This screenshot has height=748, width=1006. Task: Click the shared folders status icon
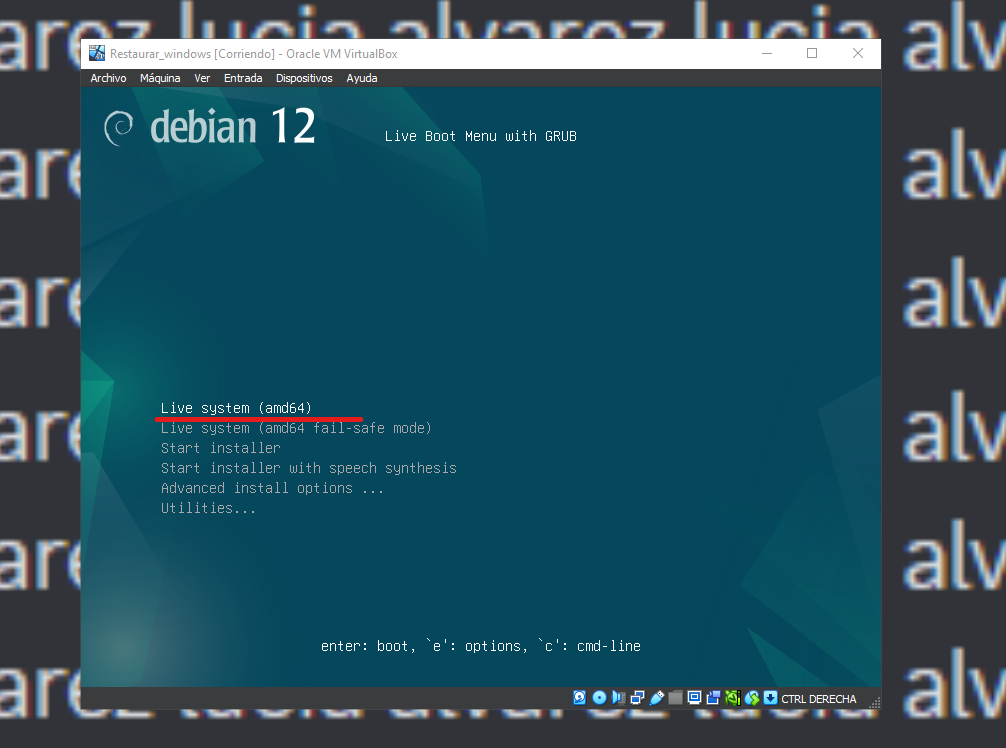point(675,697)
